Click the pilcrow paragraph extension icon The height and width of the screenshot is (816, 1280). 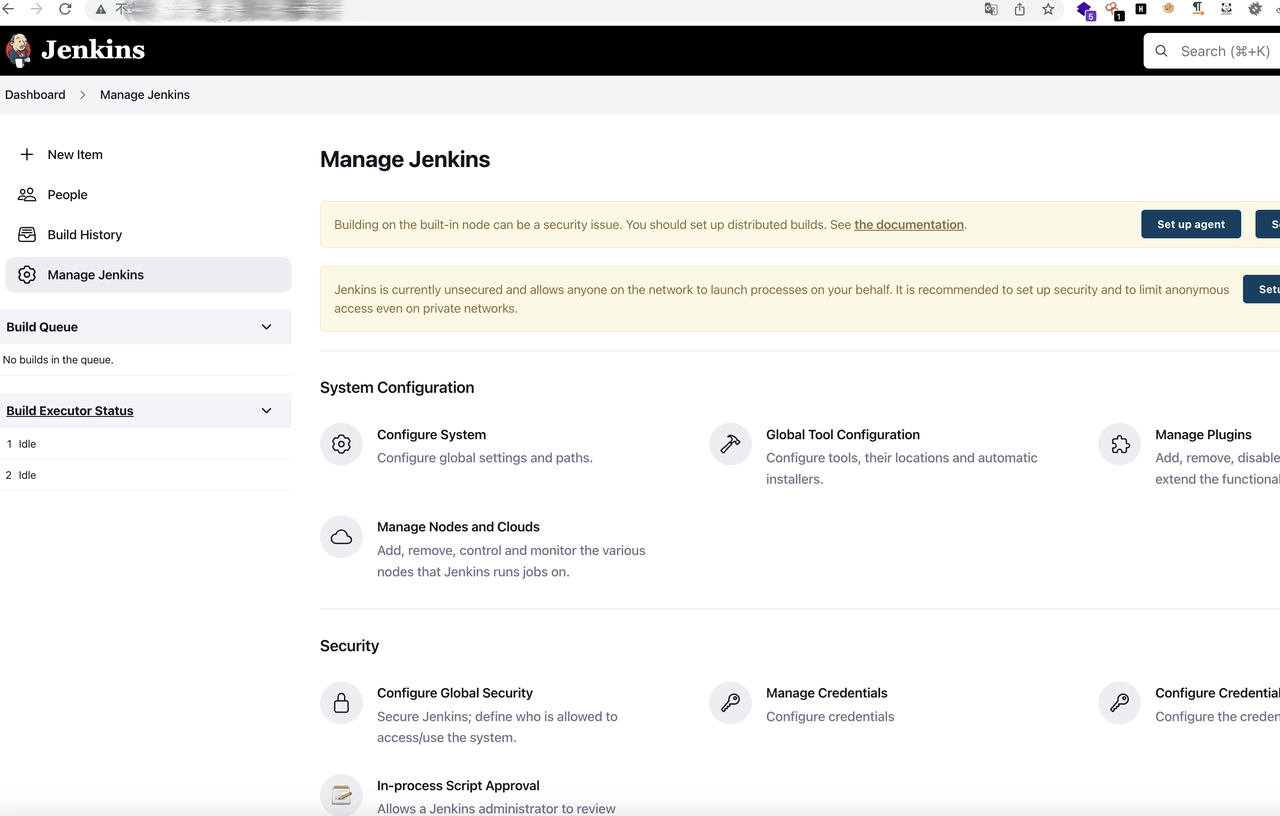click(x=1198, y=9)
